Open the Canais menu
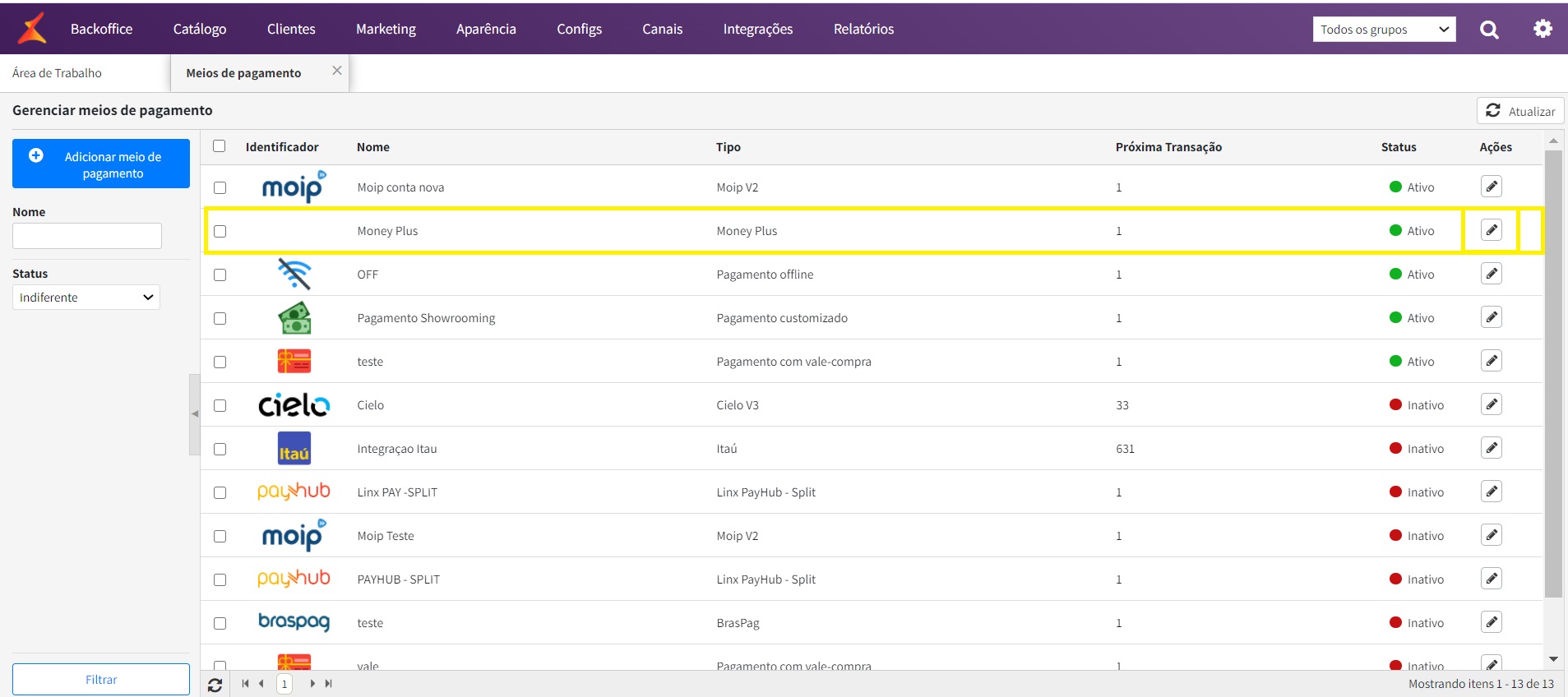The image size is (1568, 697). [x=662, y=29]
